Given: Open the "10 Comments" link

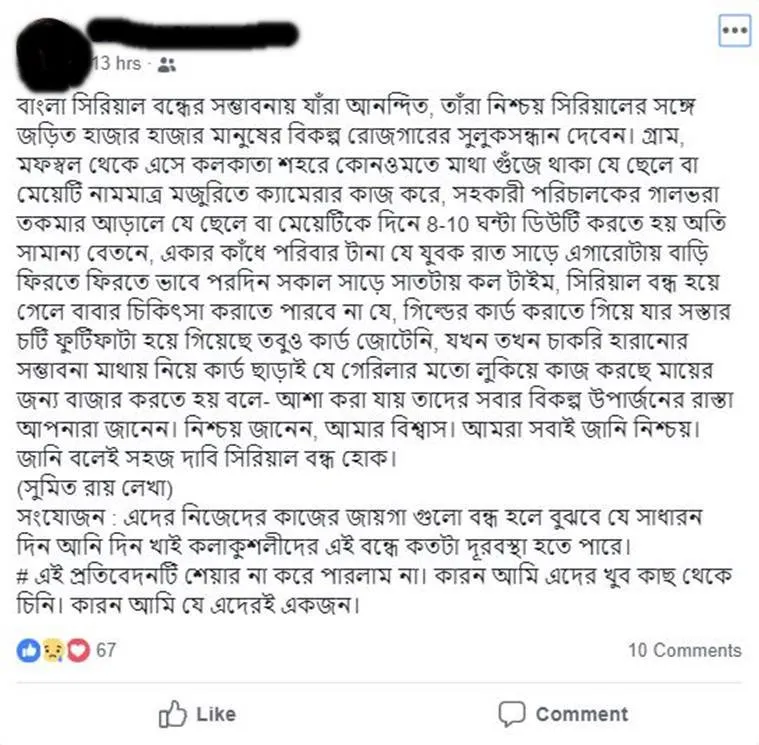Looking at the screenshot, I should 684,650.
